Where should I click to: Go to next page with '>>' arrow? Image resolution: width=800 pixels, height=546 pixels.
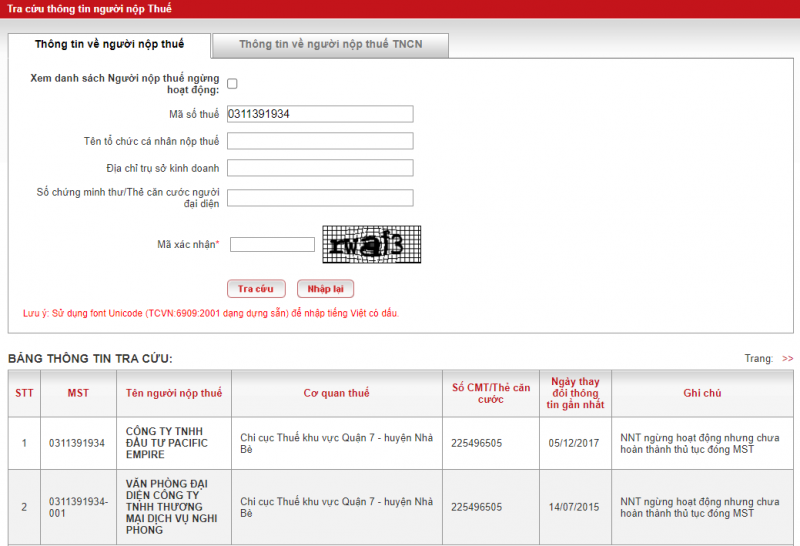pos(787,358)
